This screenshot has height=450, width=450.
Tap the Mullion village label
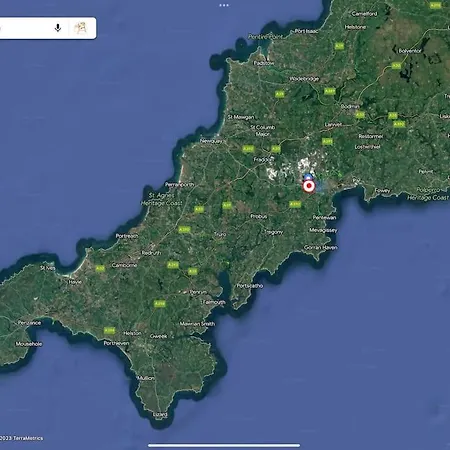pos(146,378)
